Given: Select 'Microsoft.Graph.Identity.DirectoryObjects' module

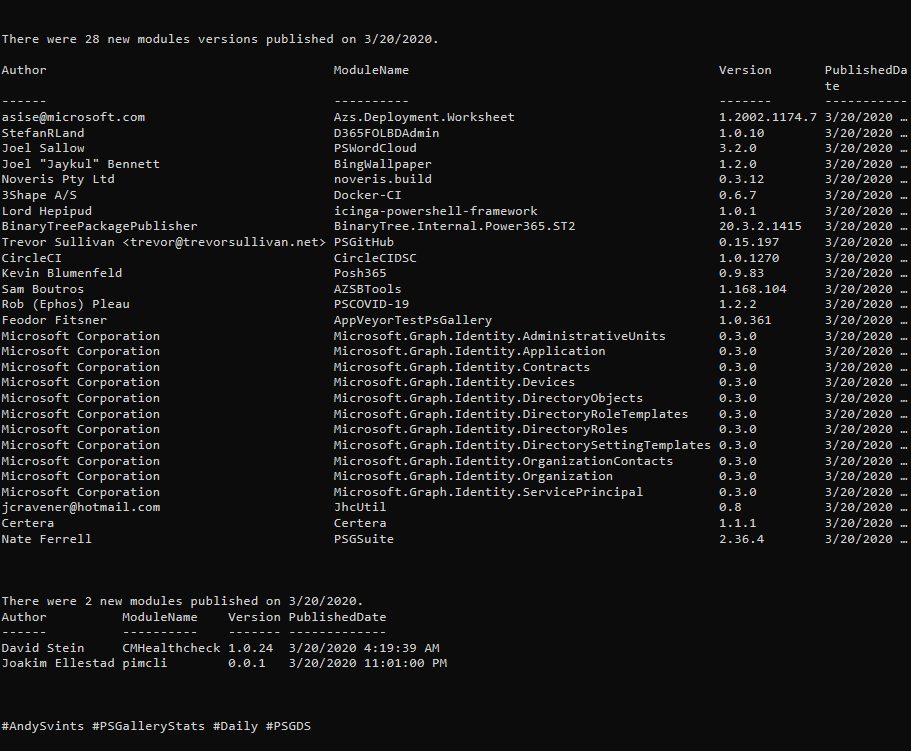Looking at the screenshot, I should point(488,398).
